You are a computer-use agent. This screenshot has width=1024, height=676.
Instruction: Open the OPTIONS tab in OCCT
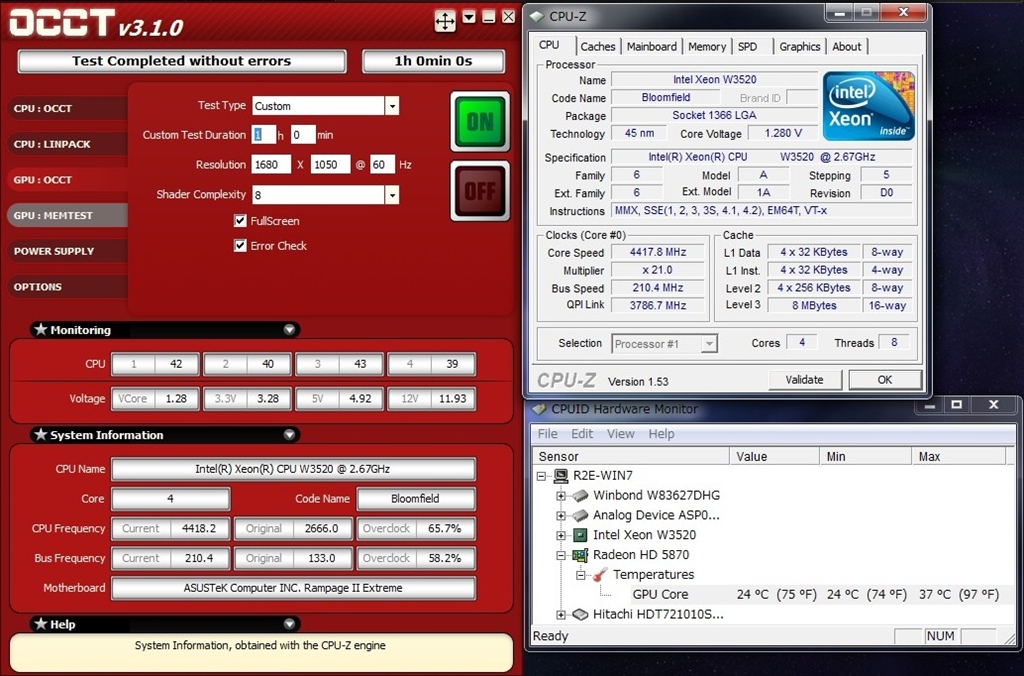[x=67, y=287]
